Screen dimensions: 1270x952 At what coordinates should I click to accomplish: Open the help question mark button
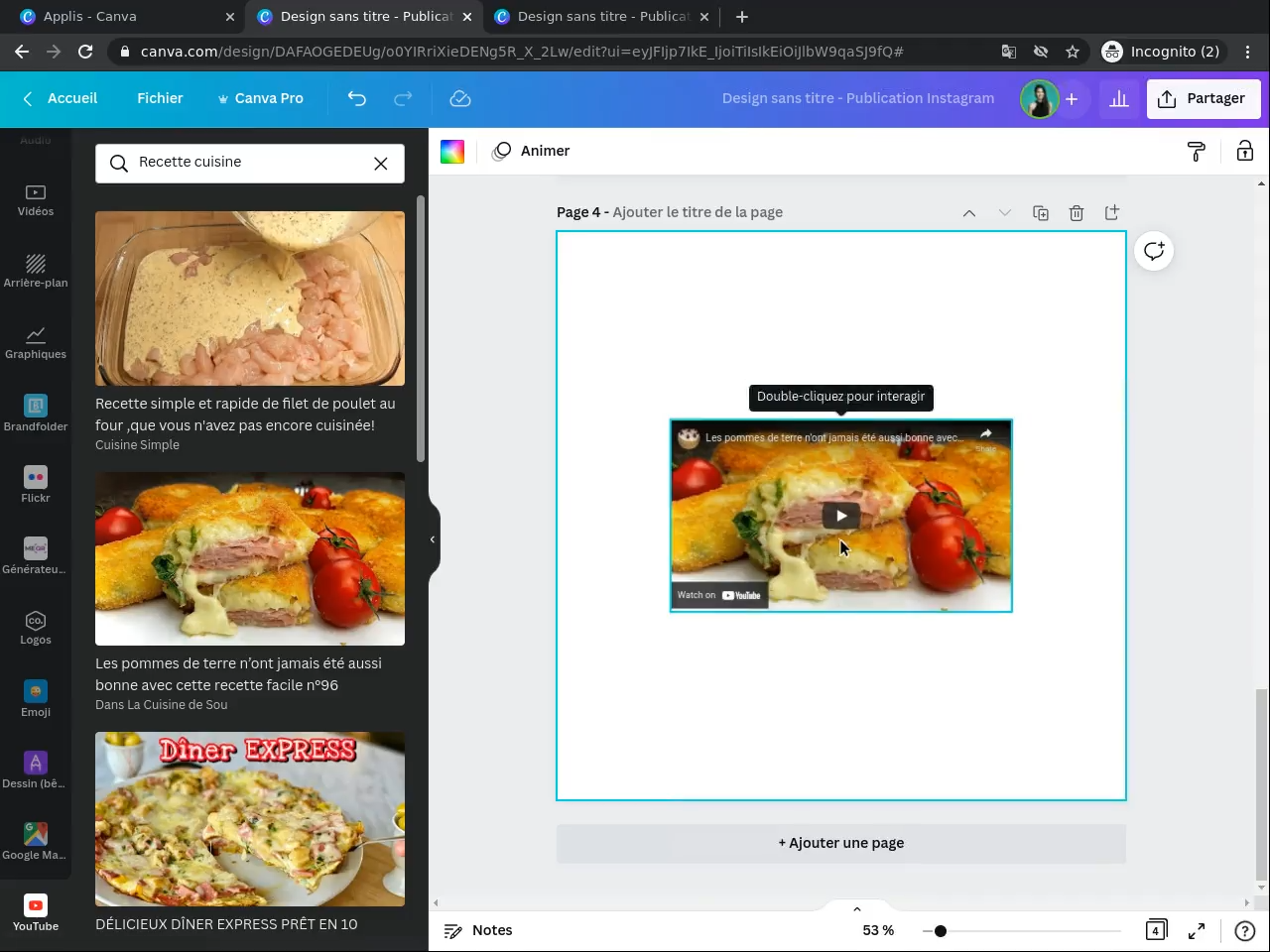[x=1244, y=930]
